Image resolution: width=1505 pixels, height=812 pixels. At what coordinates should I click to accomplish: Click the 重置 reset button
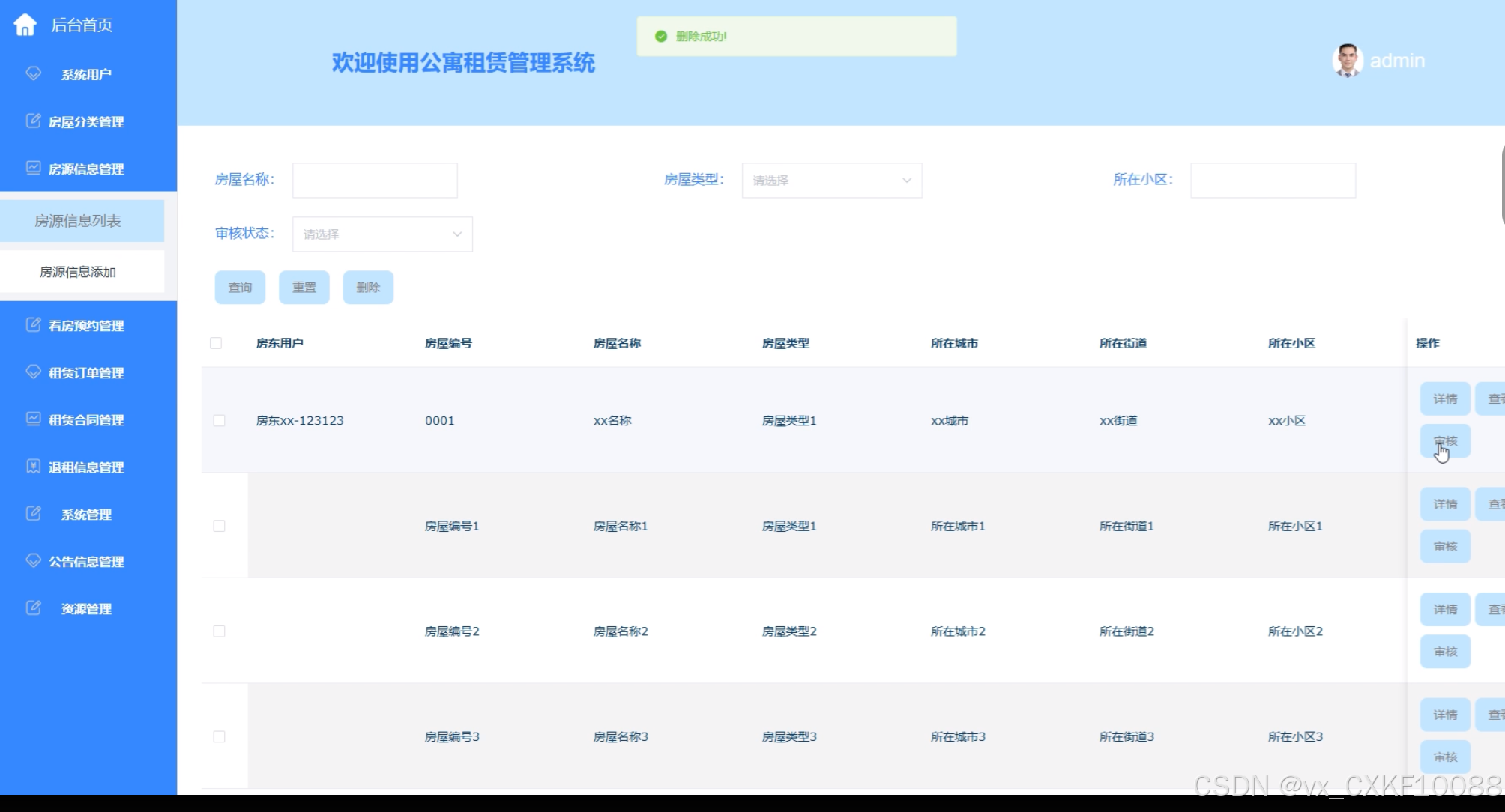coord(304,288)
